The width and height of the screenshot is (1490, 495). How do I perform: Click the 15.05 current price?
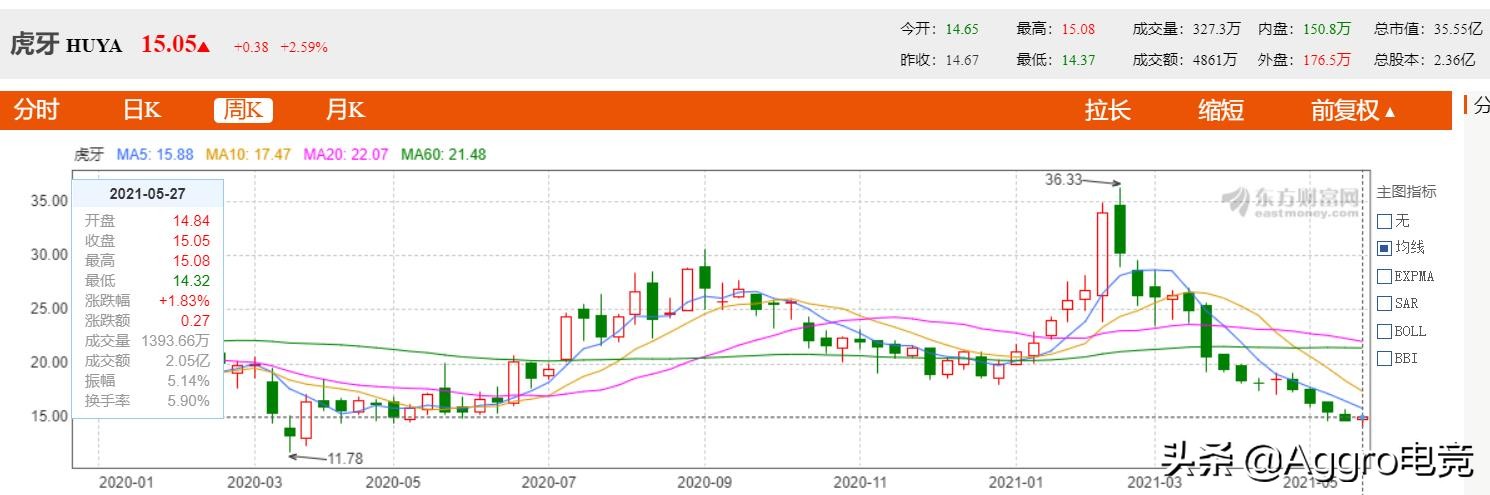point(168,44)
